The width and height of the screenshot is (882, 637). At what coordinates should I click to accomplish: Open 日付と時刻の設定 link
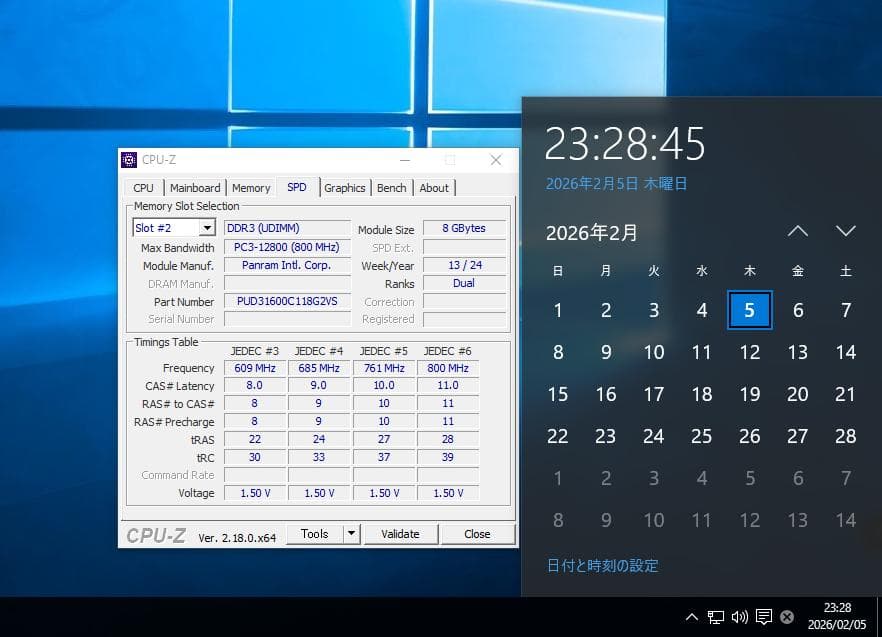[x=601, y=565]
